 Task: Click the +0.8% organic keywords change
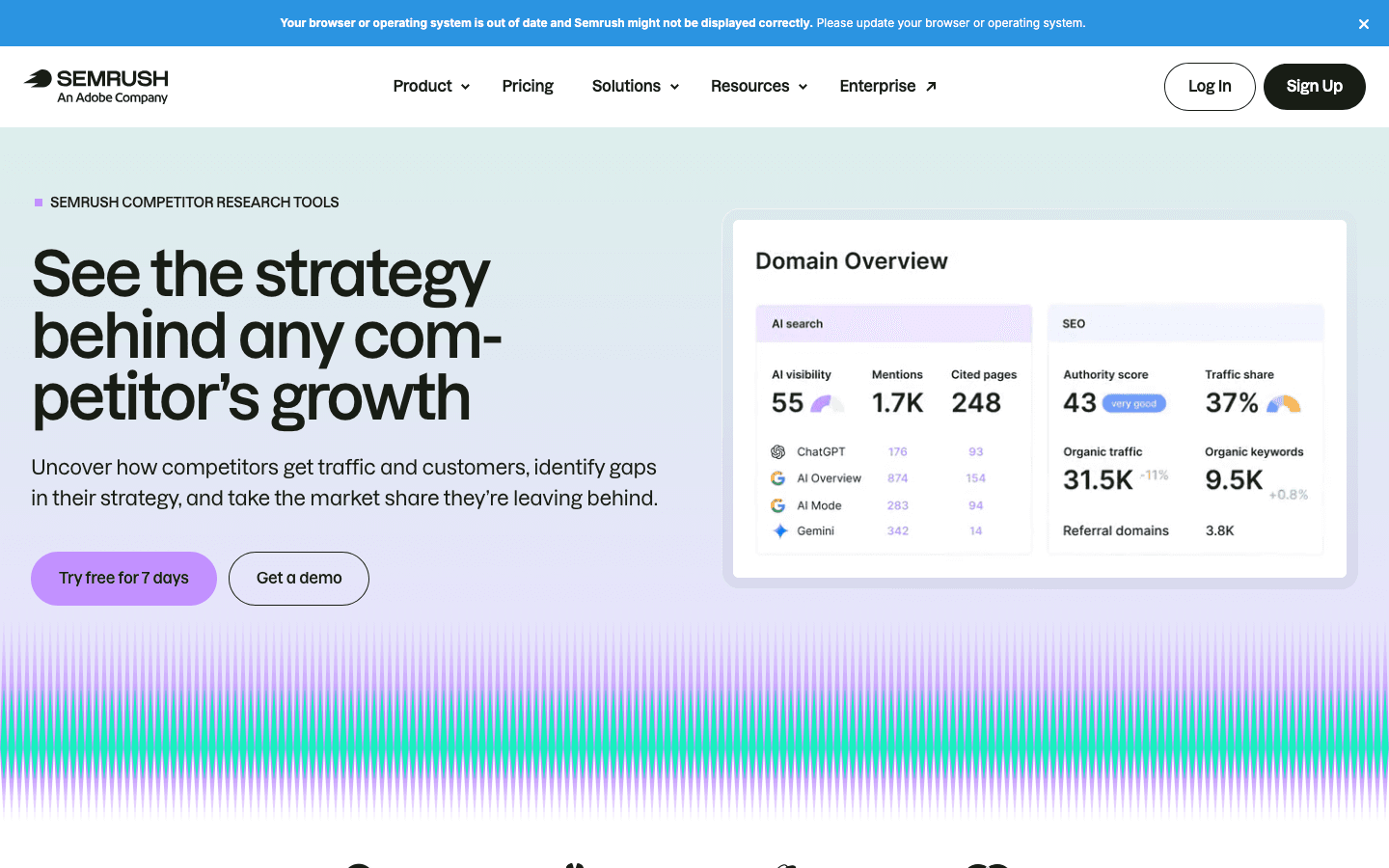tap(1289, 495)
